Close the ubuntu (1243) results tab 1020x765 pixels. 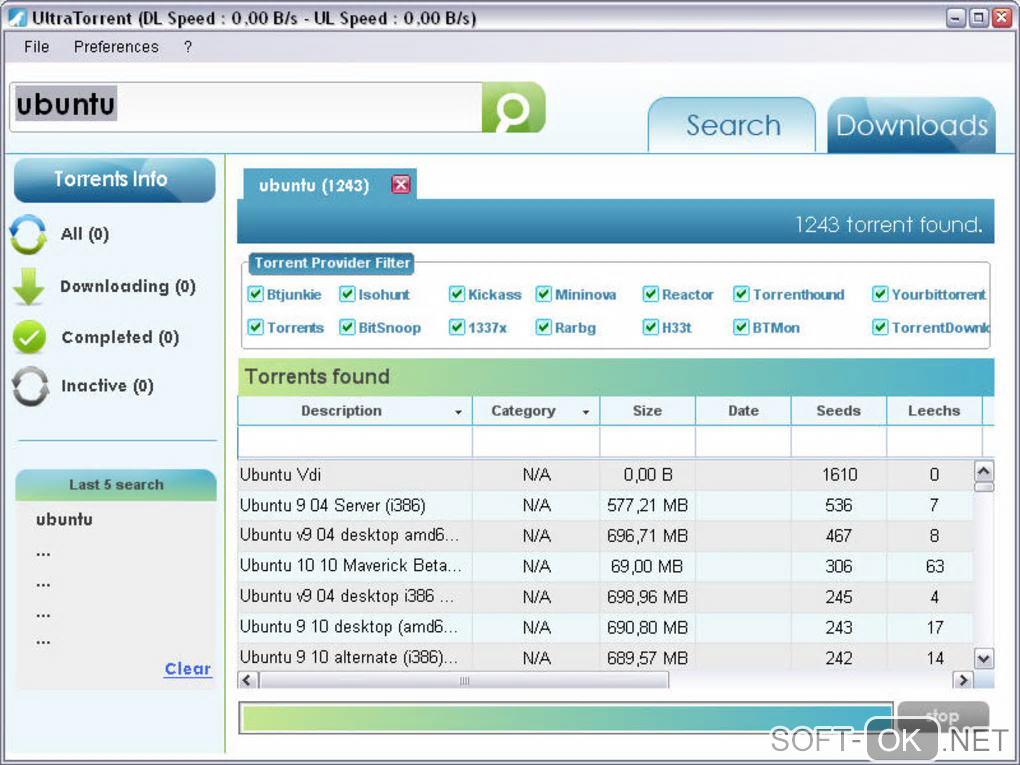point(401,185)
